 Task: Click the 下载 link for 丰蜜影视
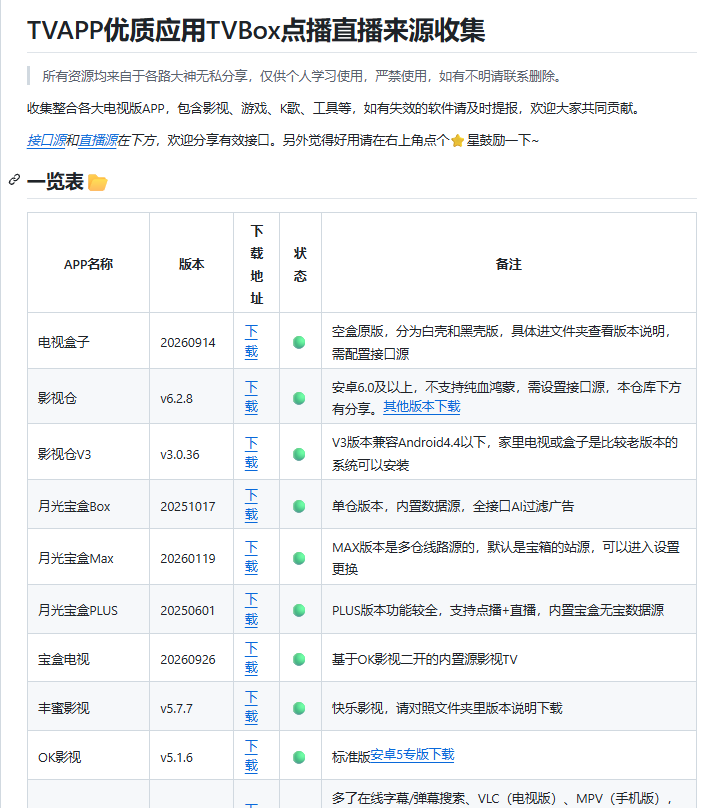[251, 708]
